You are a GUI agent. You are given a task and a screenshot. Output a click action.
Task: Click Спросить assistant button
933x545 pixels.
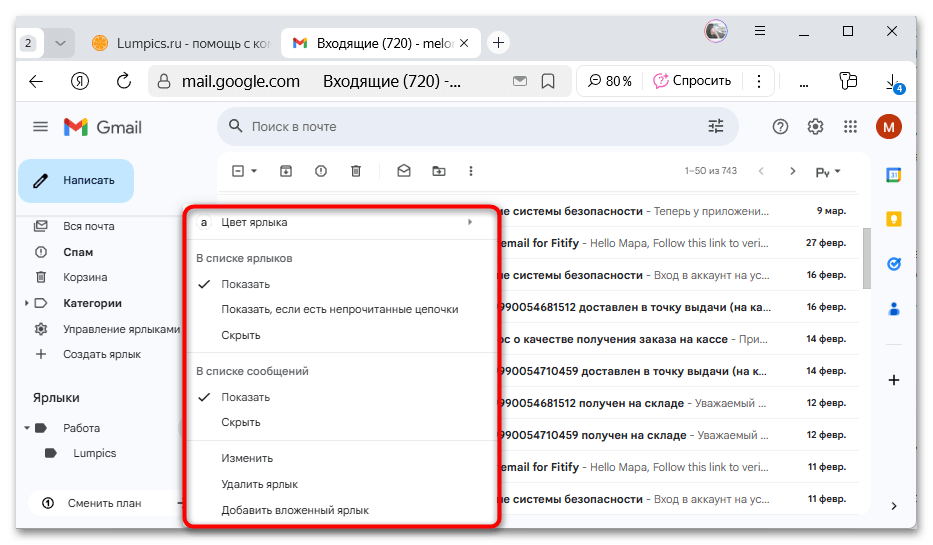tap(692, 81)
